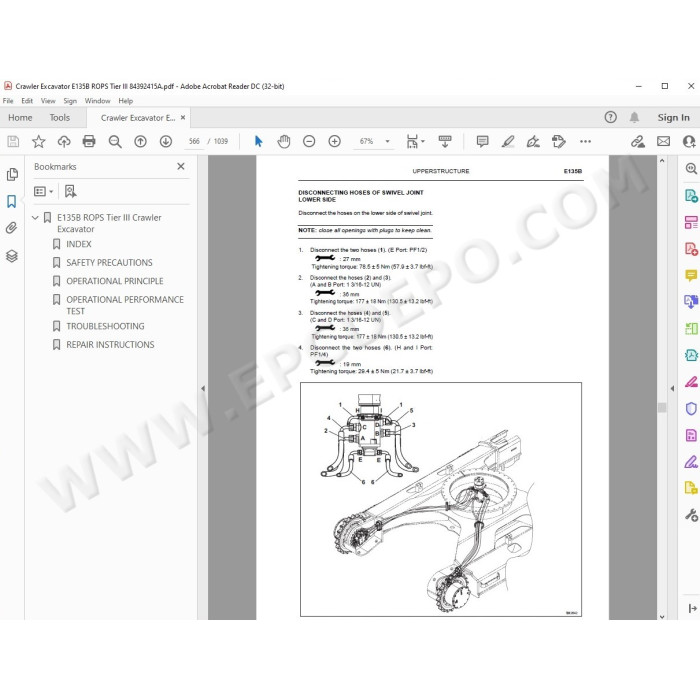
Task: Open the Help menu
Action: pos(125,101)
